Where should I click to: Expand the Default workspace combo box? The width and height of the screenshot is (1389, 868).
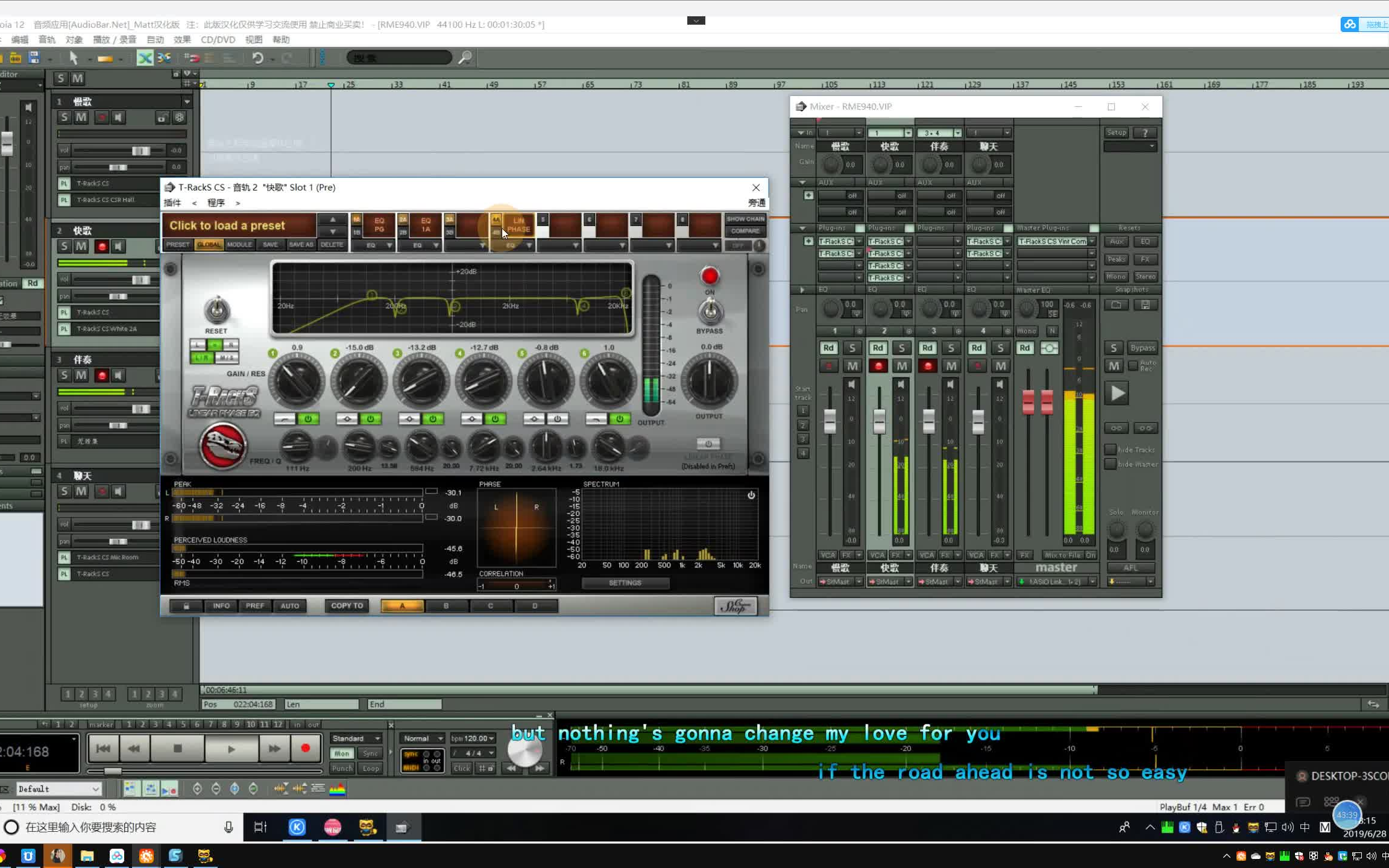click(95, 789)
